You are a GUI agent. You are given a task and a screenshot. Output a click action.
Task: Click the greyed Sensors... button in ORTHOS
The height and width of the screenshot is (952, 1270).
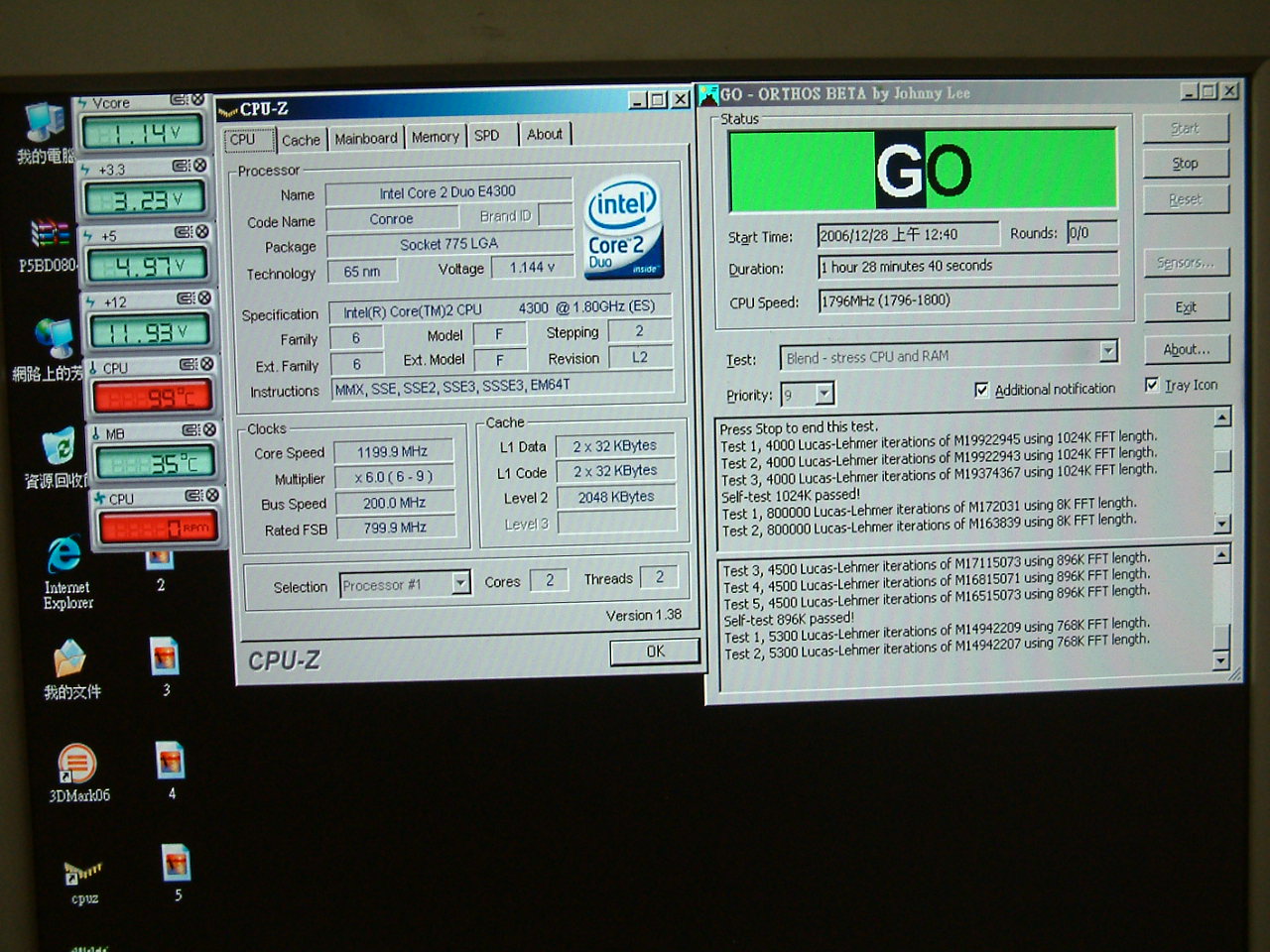point(1186,262)
